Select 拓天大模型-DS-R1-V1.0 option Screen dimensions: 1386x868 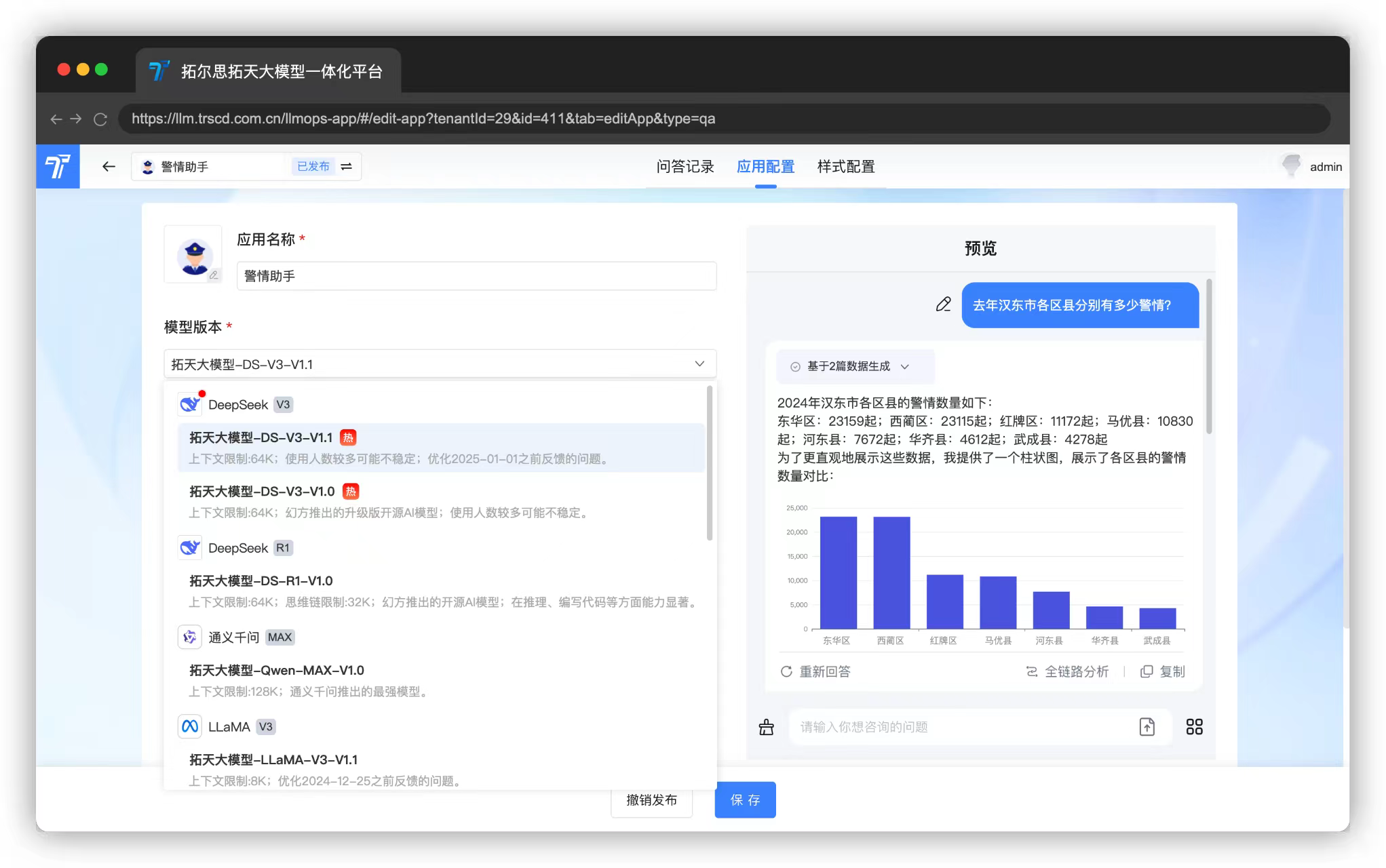pyautogui.click(x=261, y=581)
